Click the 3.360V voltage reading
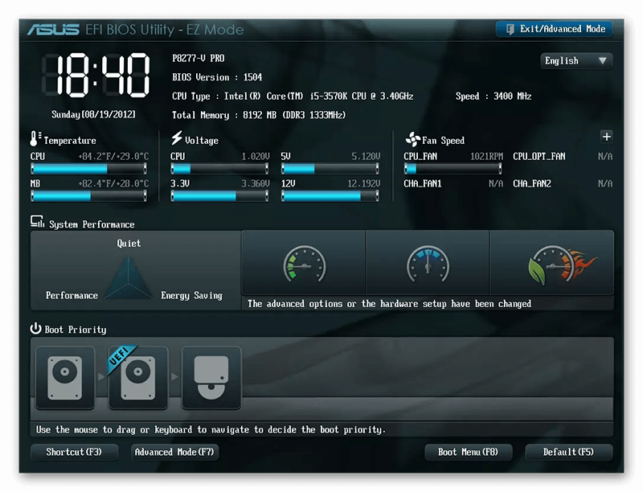Viewport: 643px width, 492px height. (255, 184)
